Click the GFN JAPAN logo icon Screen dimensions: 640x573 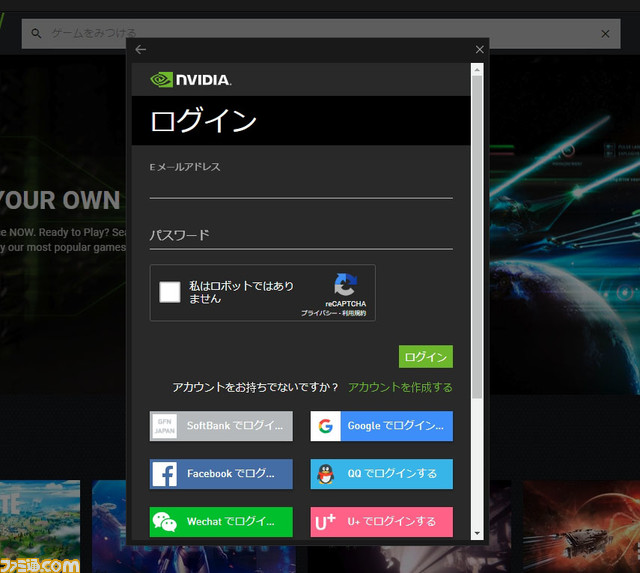pyautogui.click(x=164, y=426)
